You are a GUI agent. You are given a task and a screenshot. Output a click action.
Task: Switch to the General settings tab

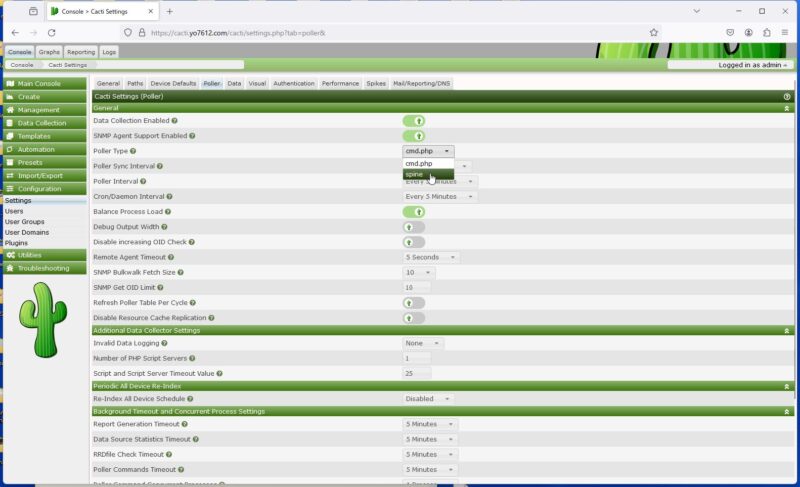click(108, 84)
